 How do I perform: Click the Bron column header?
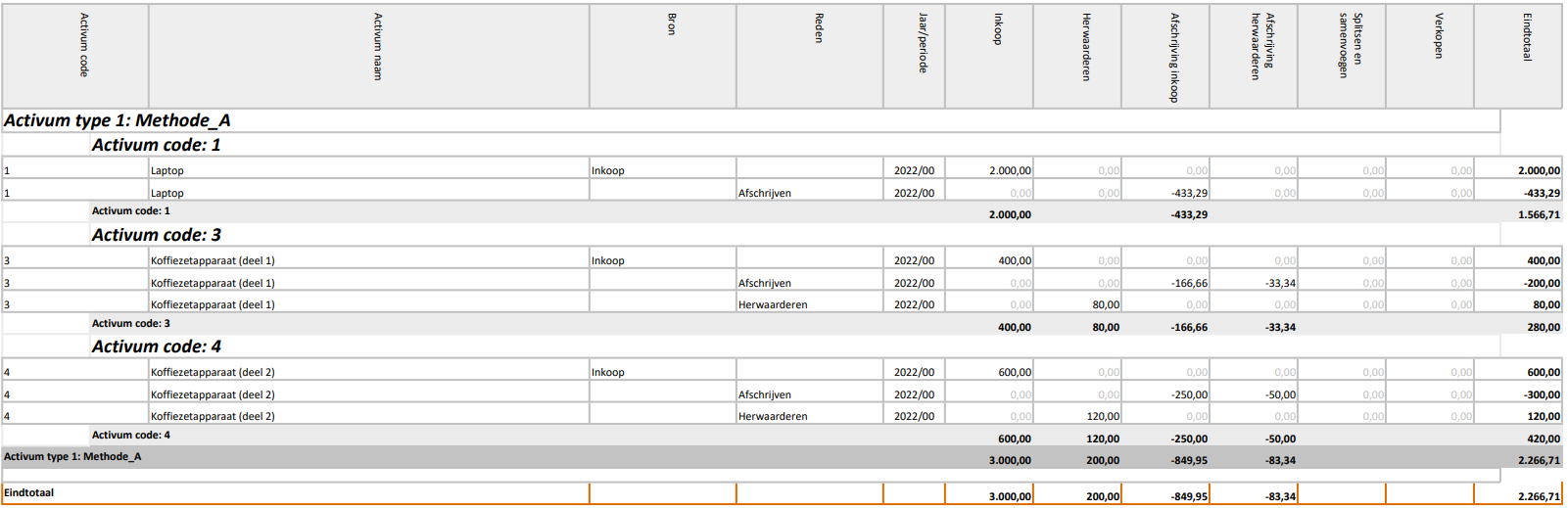671,24
